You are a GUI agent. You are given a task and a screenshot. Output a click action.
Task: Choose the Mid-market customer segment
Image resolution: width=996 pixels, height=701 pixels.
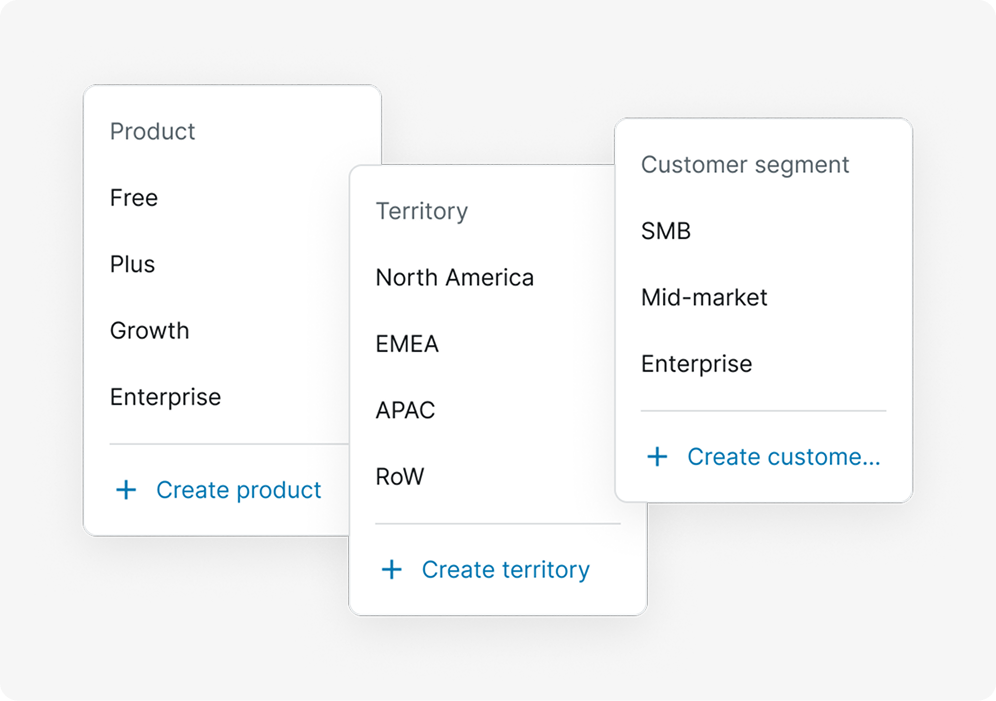tap(704, 297)
